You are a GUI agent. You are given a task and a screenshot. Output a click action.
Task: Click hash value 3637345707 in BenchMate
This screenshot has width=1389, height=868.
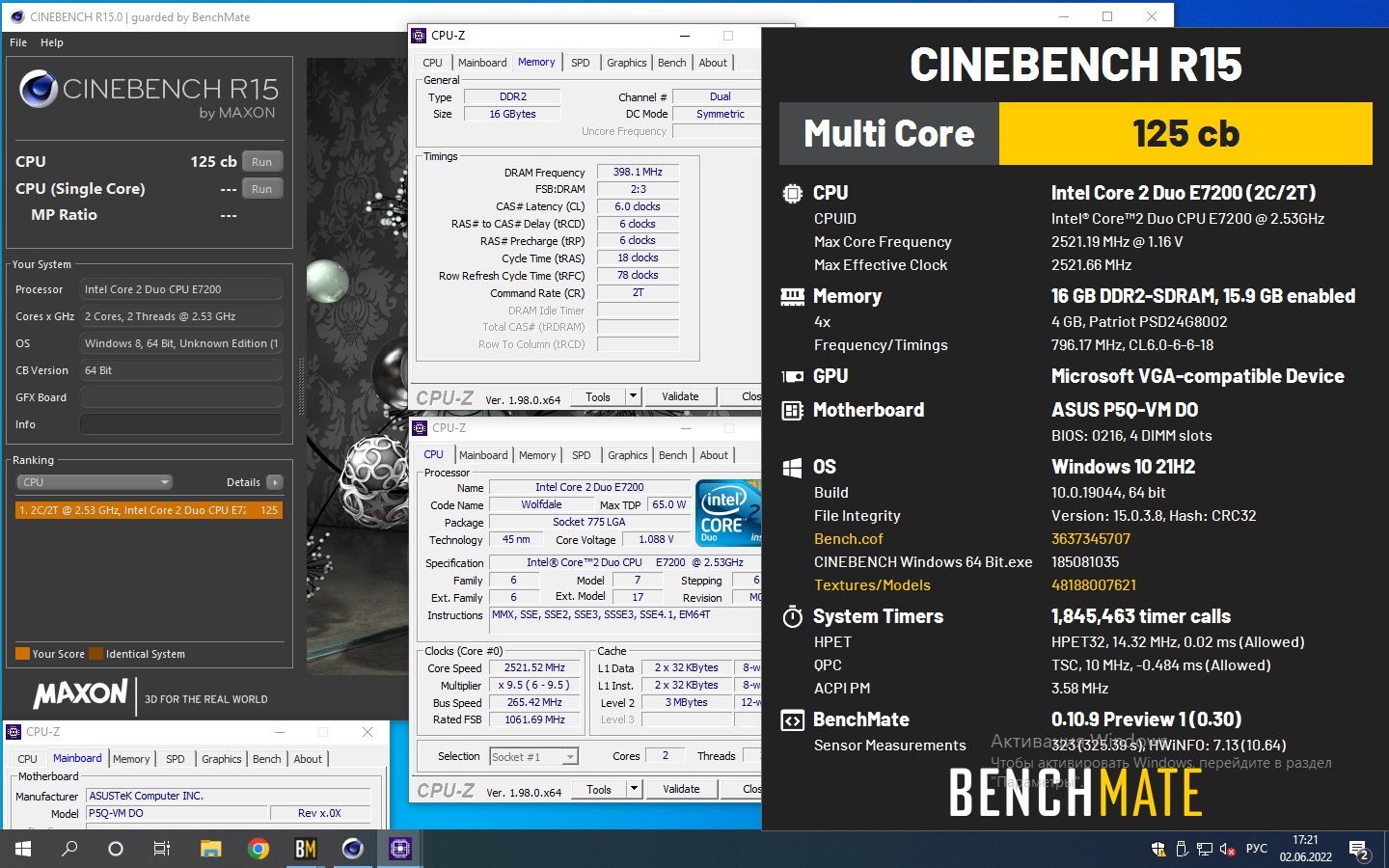click(x=1091, y=539)
